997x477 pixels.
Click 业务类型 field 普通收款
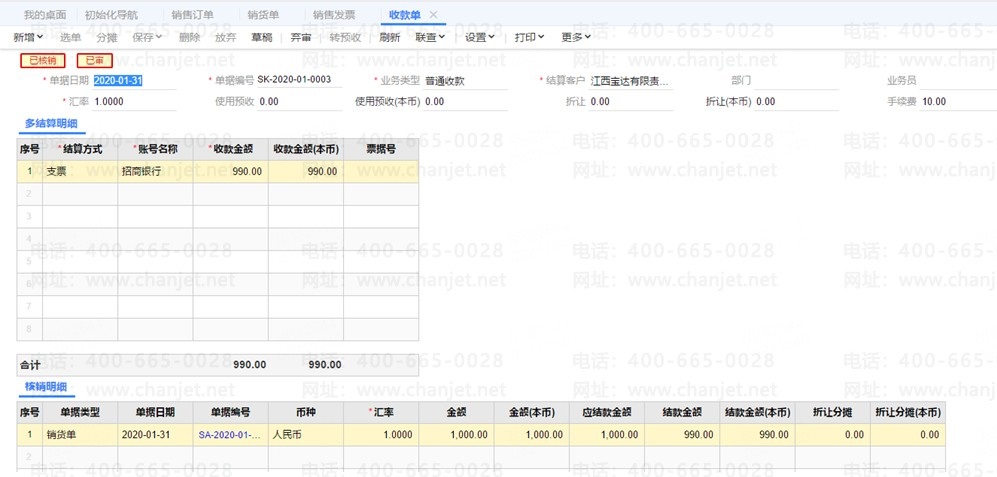click(465, 81)
